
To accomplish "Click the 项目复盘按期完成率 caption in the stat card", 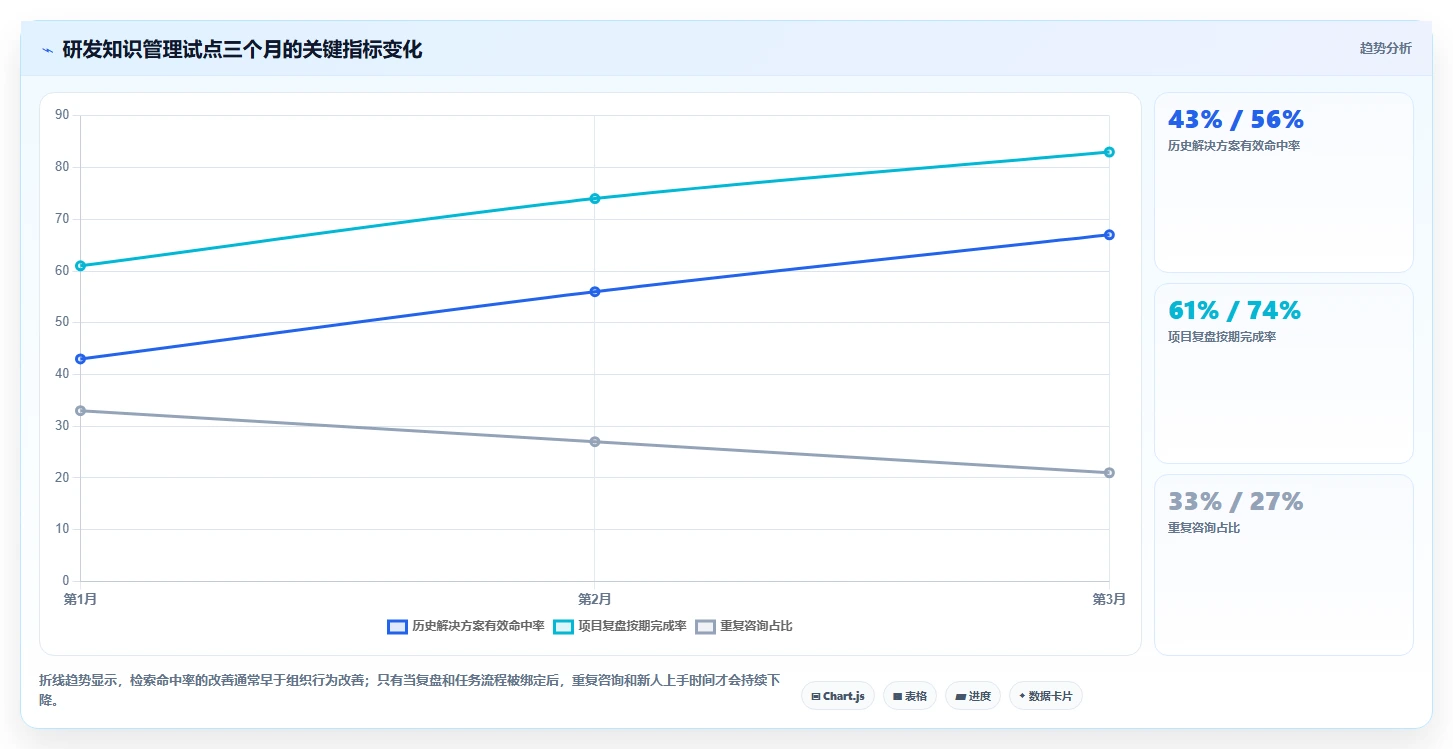I will click(1222, 337).
